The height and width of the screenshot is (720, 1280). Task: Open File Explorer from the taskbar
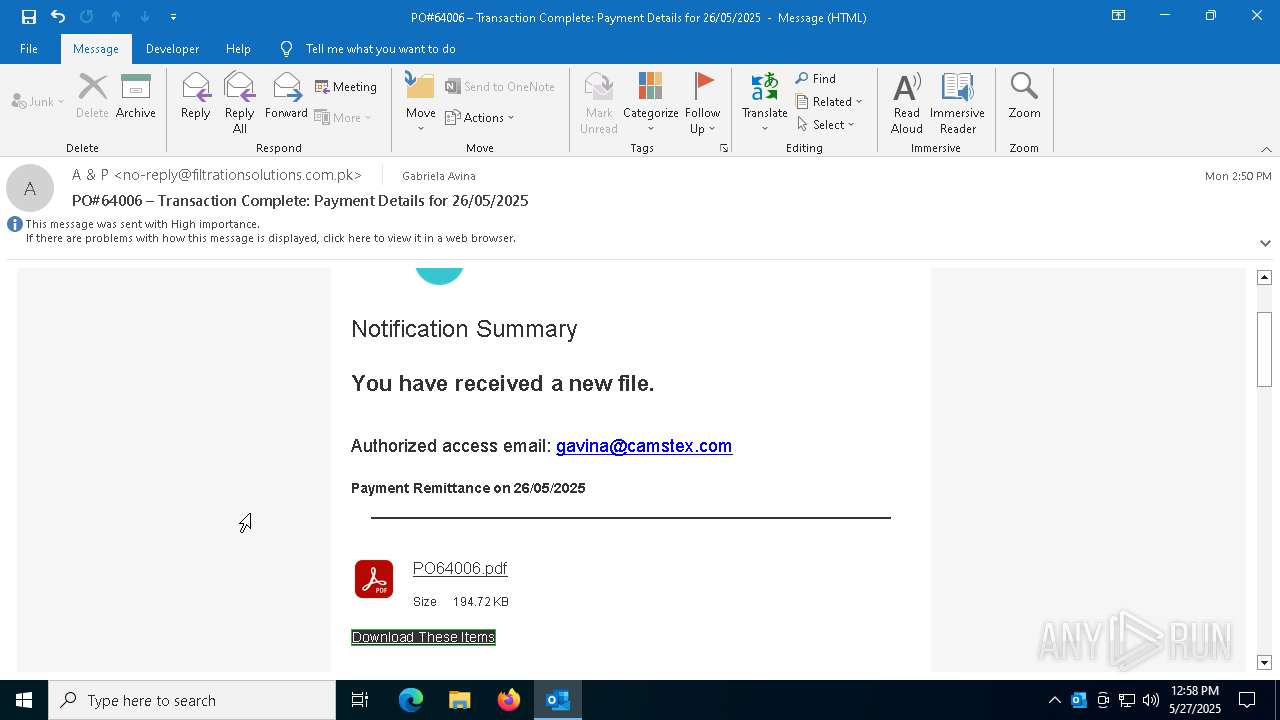[460, 700]
